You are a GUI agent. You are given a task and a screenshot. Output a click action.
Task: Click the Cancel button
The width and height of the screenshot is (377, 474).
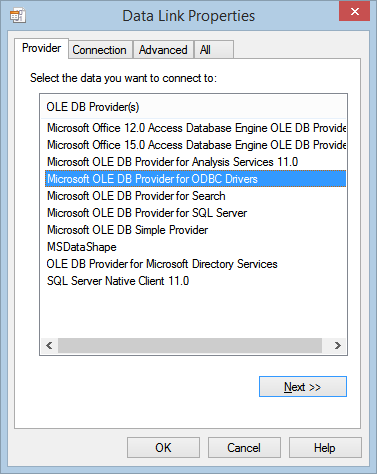[244, 448]
